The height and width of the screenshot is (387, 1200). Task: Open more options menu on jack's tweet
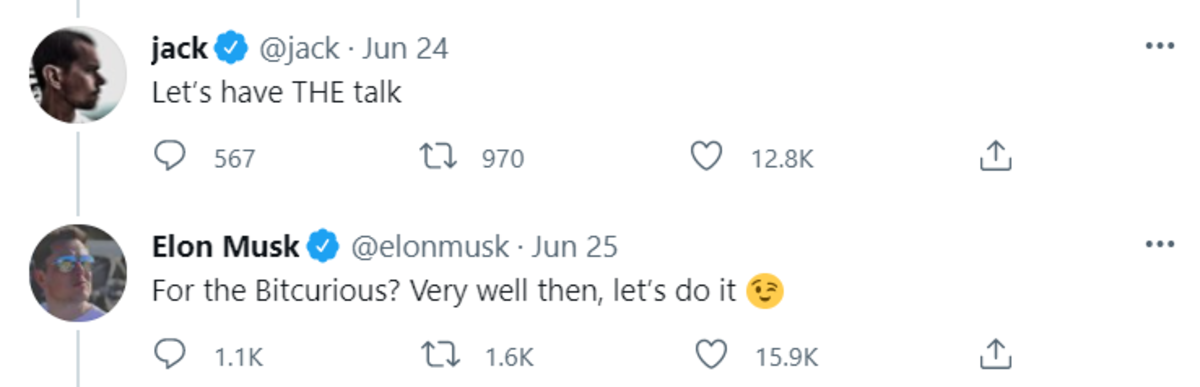[x=1159, y=47]
